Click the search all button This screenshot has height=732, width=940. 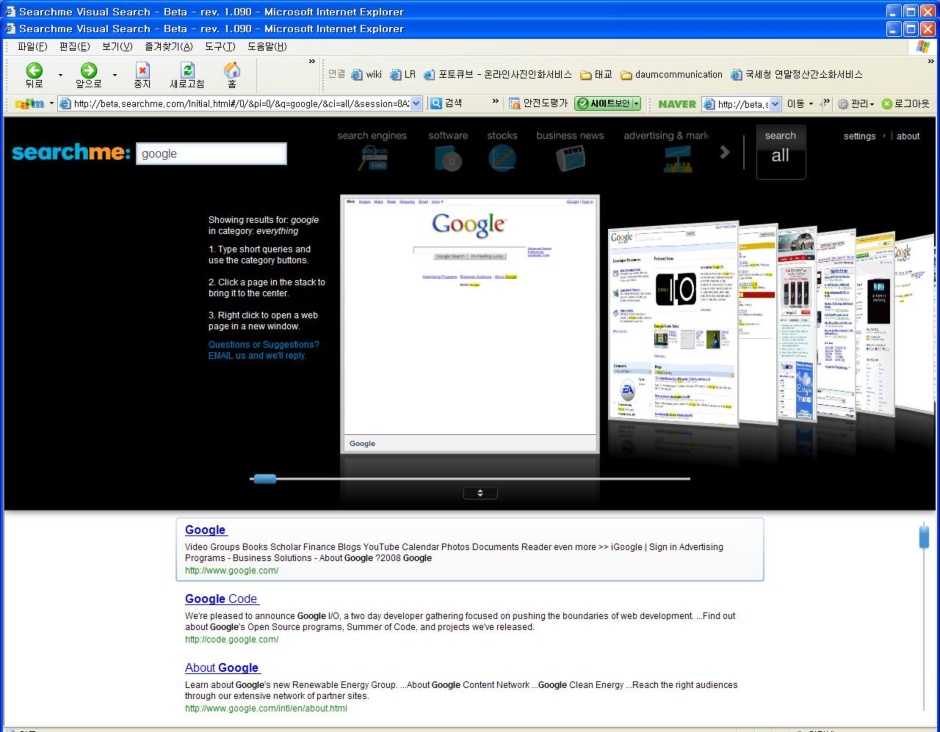[x=781, y=152]
